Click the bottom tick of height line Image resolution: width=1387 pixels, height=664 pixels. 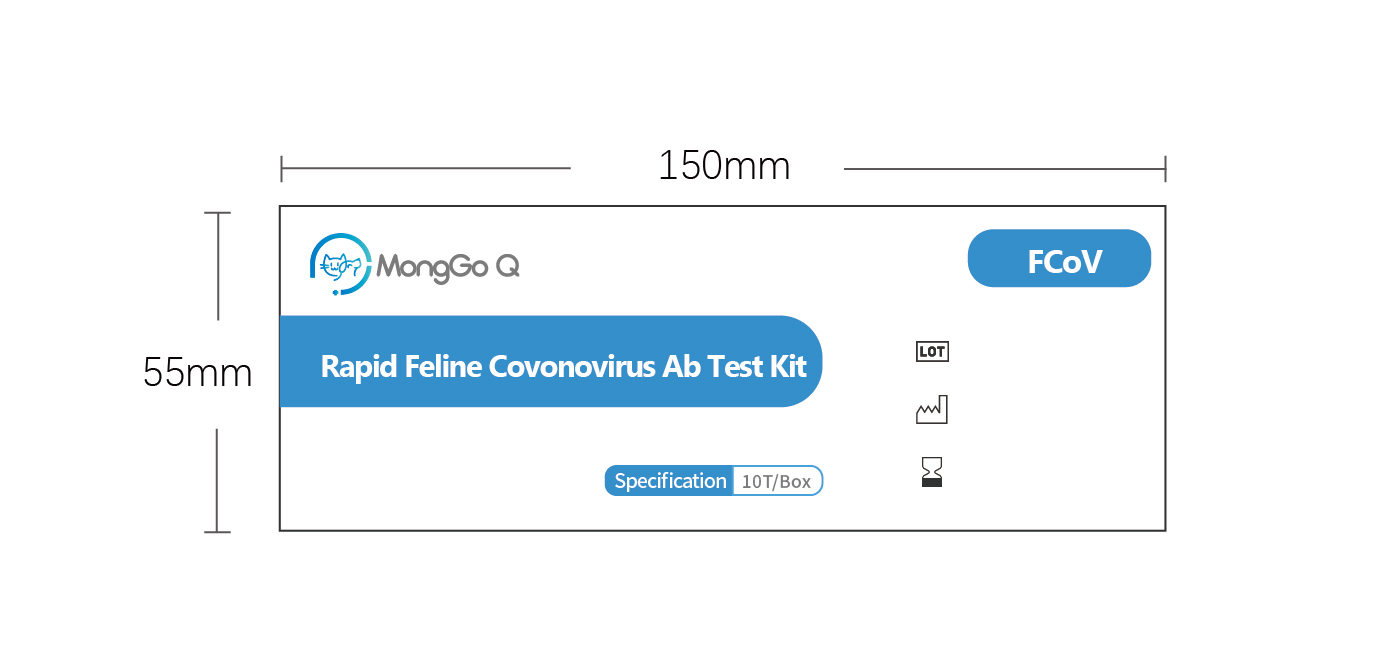(217, 531)
